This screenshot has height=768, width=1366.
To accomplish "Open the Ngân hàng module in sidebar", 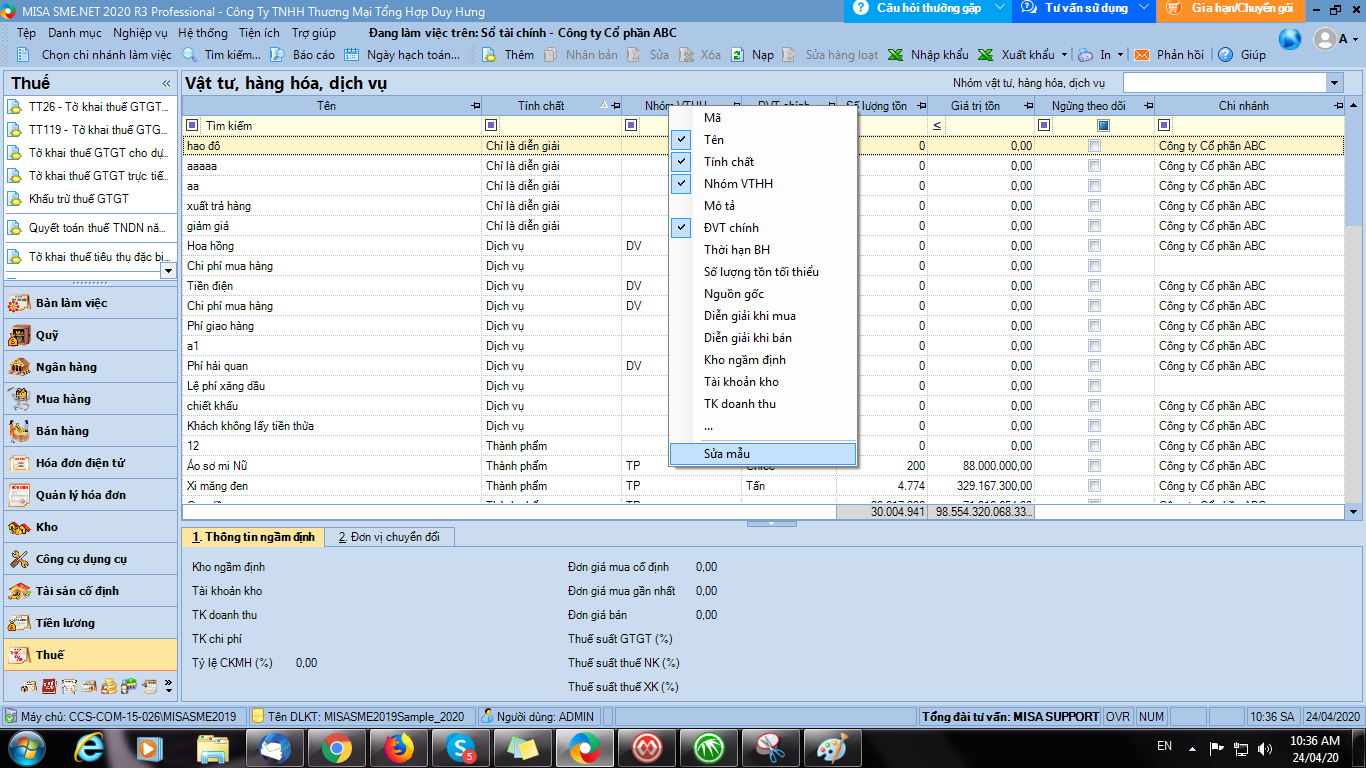I will tap(90, 367).
